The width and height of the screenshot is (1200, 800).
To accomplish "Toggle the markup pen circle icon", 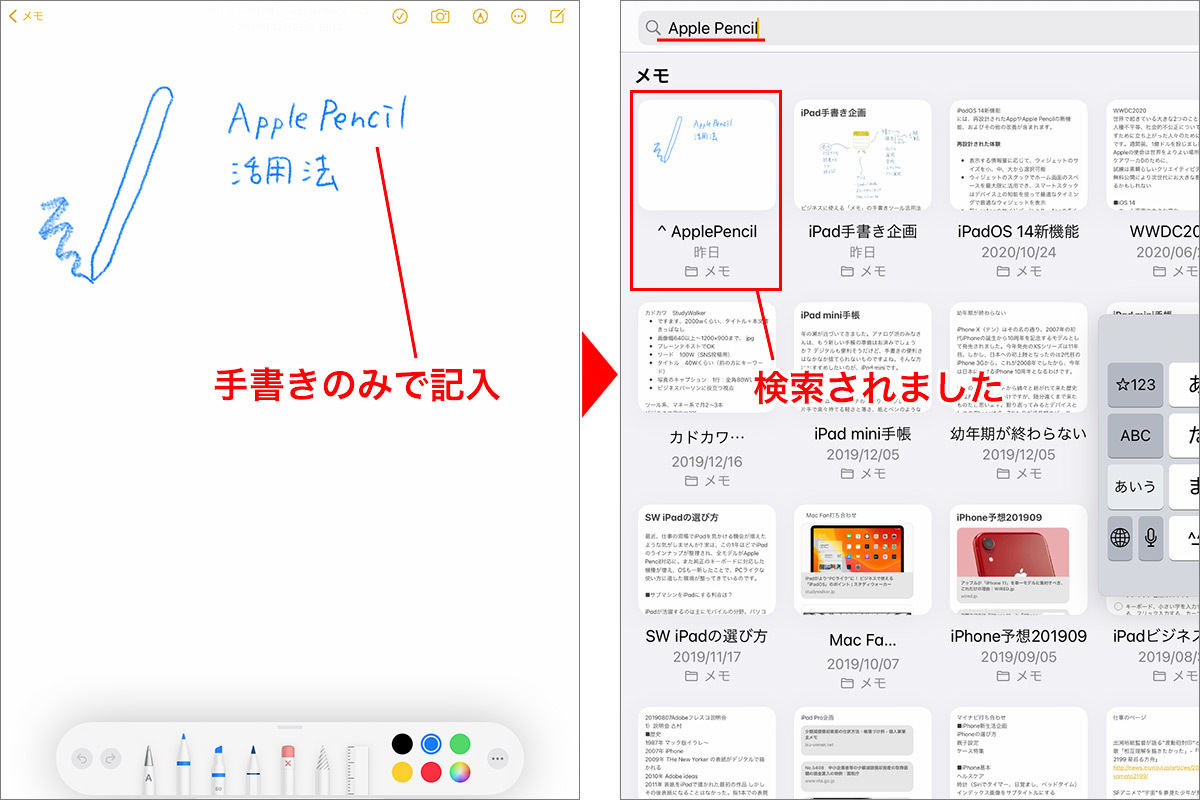I will click(x=480, y=16).
